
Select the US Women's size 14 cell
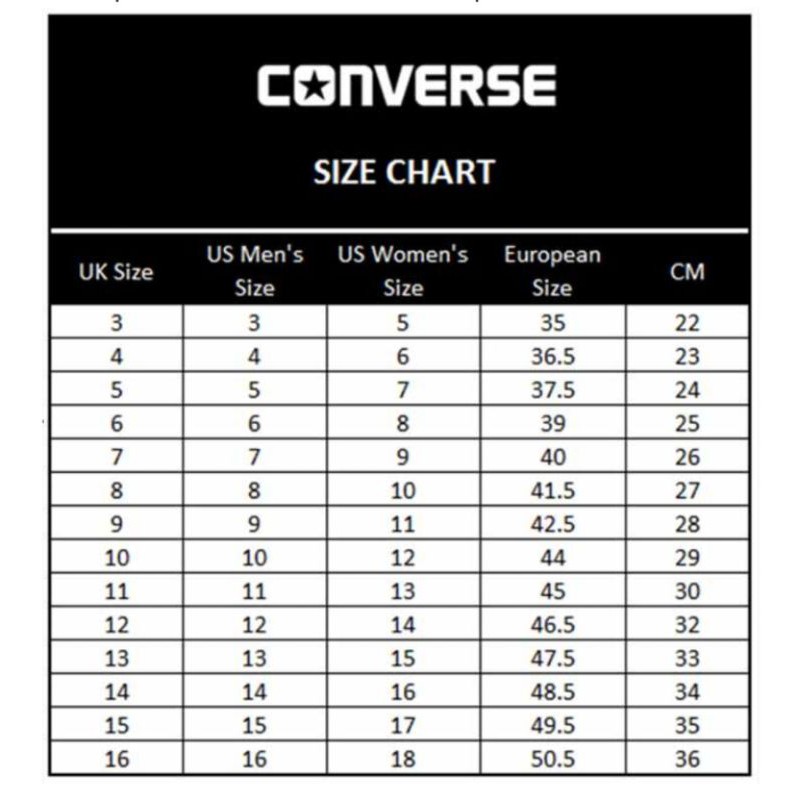[x=403, y=625]
